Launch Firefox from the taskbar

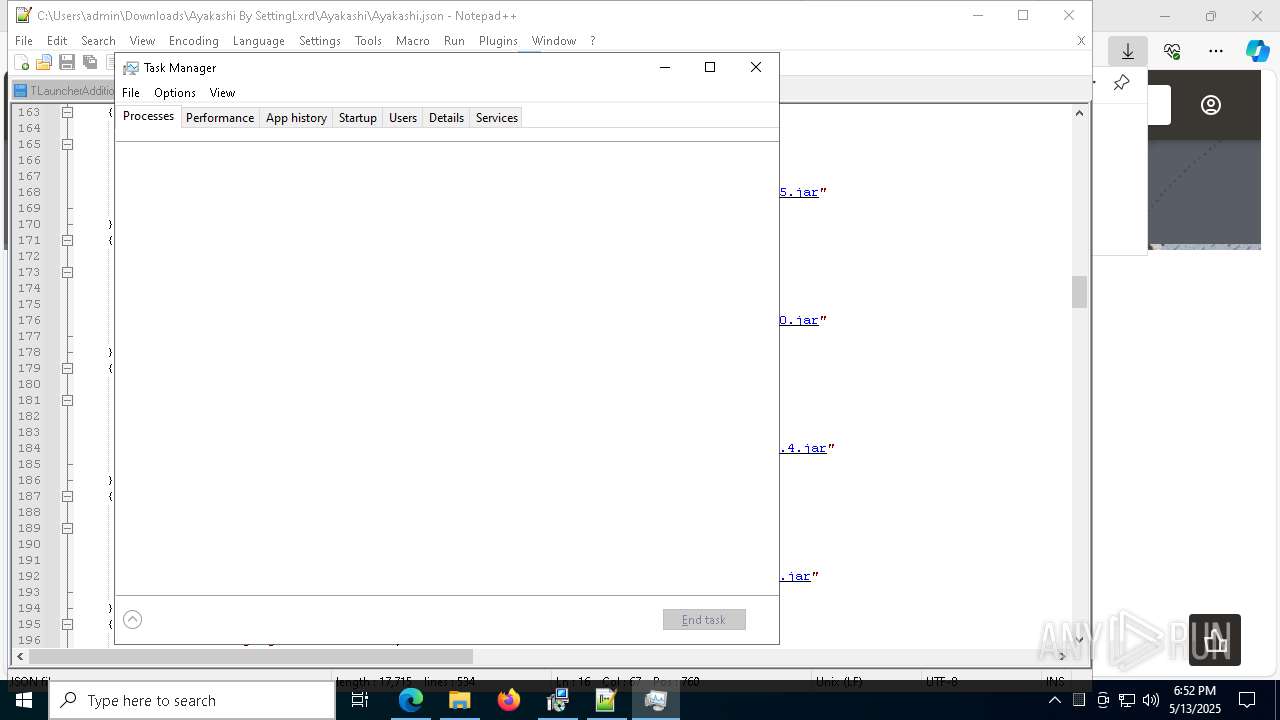point(509,700)
